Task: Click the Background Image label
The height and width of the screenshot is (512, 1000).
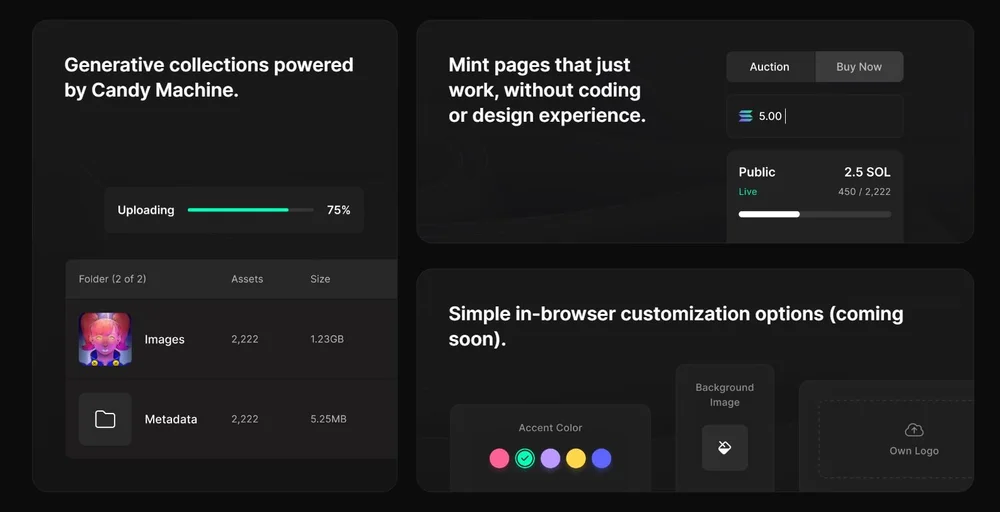Action: click(724, 395)
